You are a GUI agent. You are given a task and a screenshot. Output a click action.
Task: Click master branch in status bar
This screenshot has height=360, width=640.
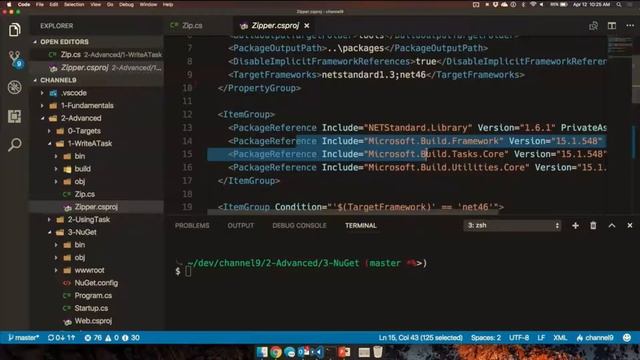click(24, 338)
